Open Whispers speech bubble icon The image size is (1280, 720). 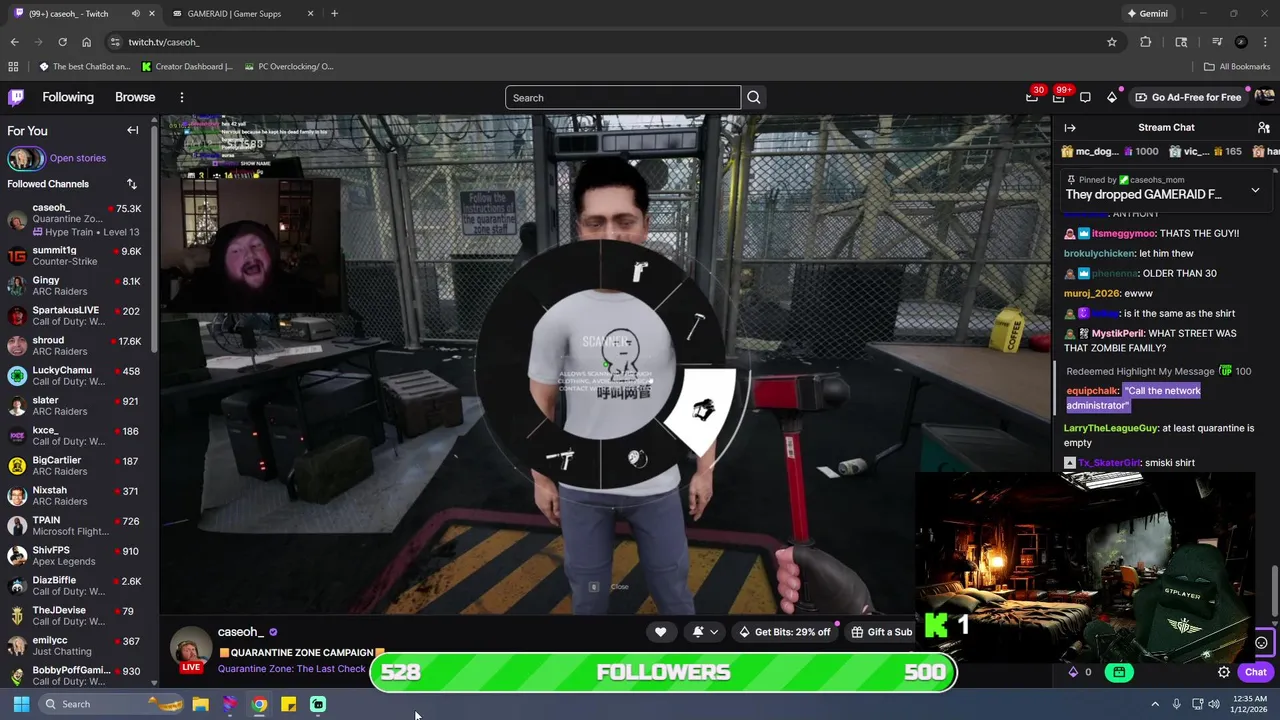[1085, 97]
